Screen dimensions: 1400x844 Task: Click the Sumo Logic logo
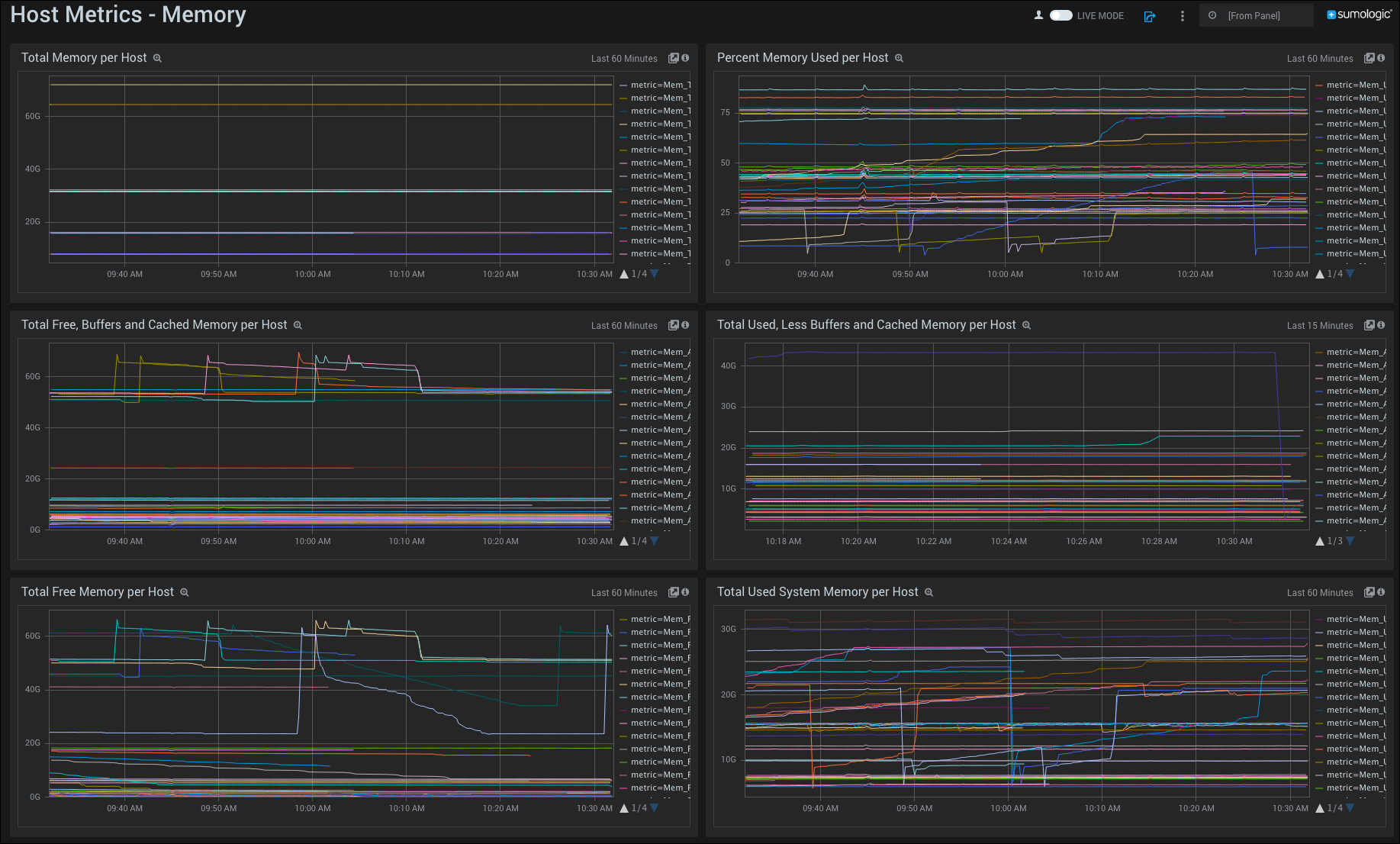coord(1359,14)
